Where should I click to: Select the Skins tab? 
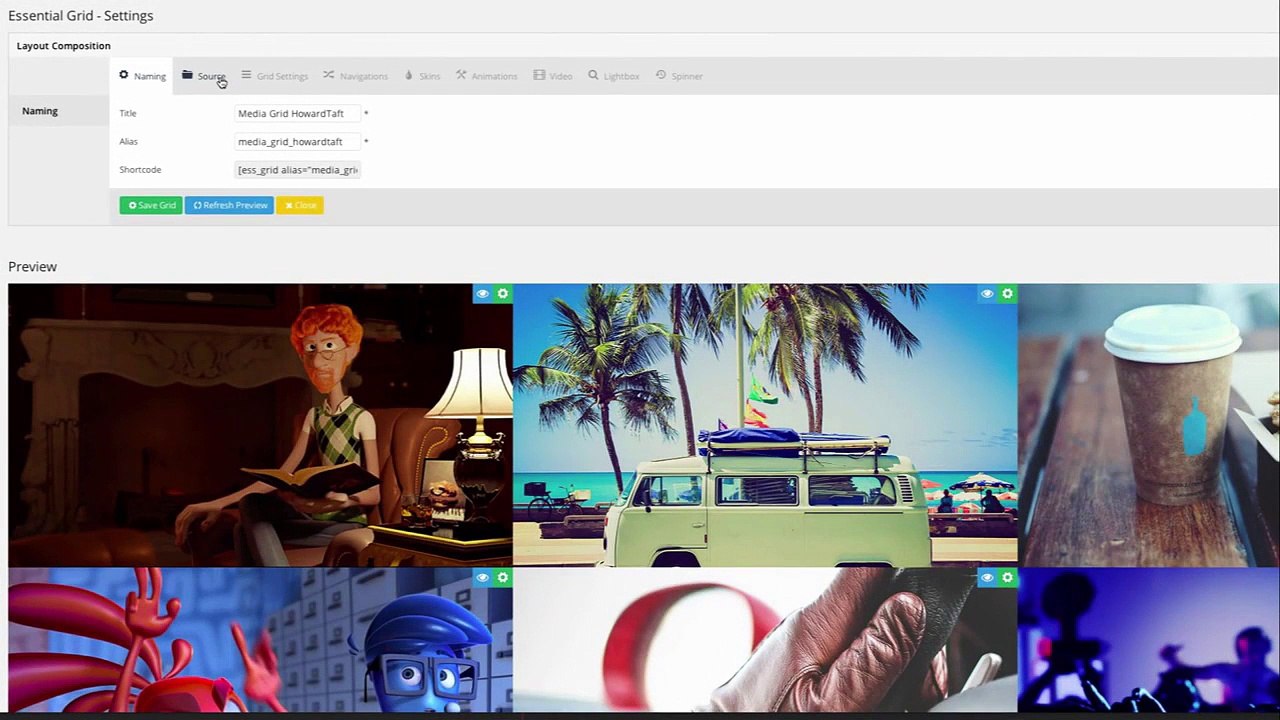(422, 76)
